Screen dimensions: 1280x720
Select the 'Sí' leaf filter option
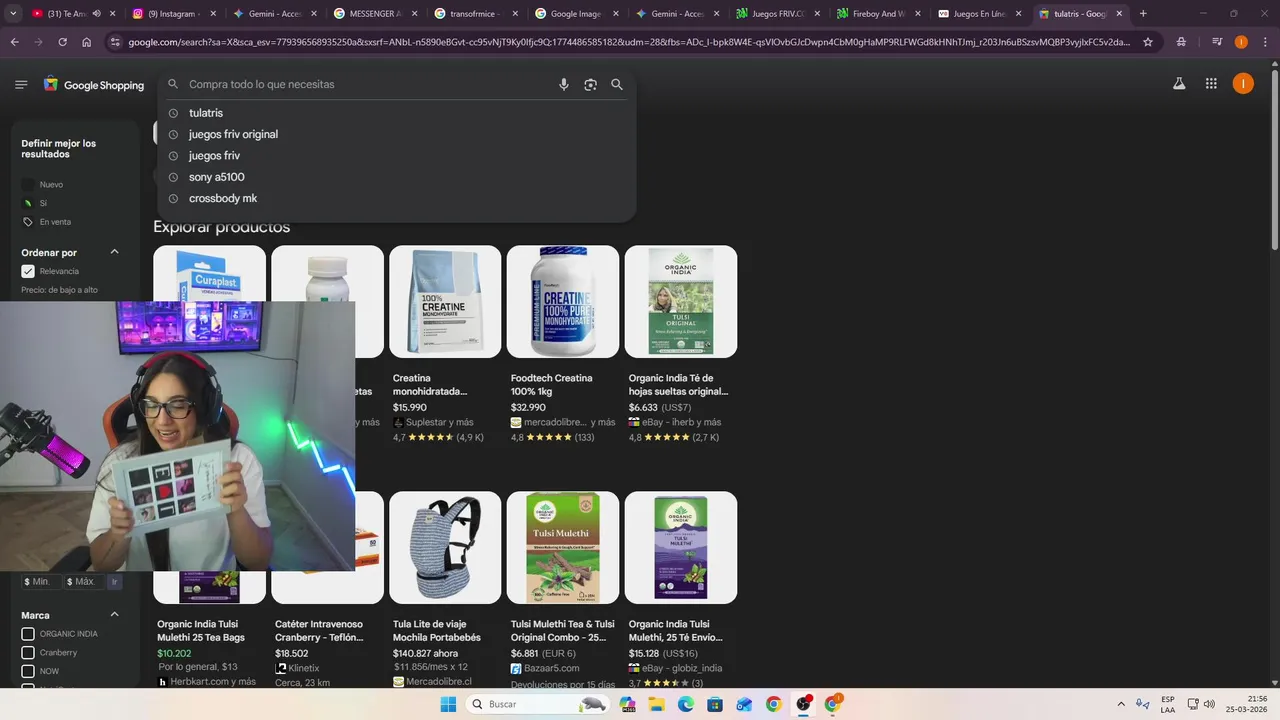point(35,203)
